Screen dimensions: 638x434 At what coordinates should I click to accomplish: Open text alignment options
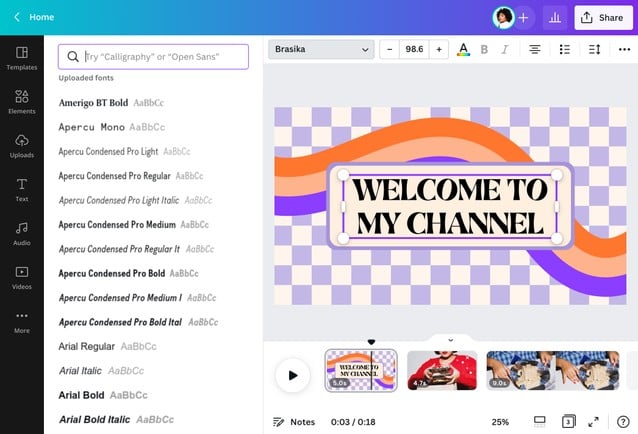click(x=535, y=49)
